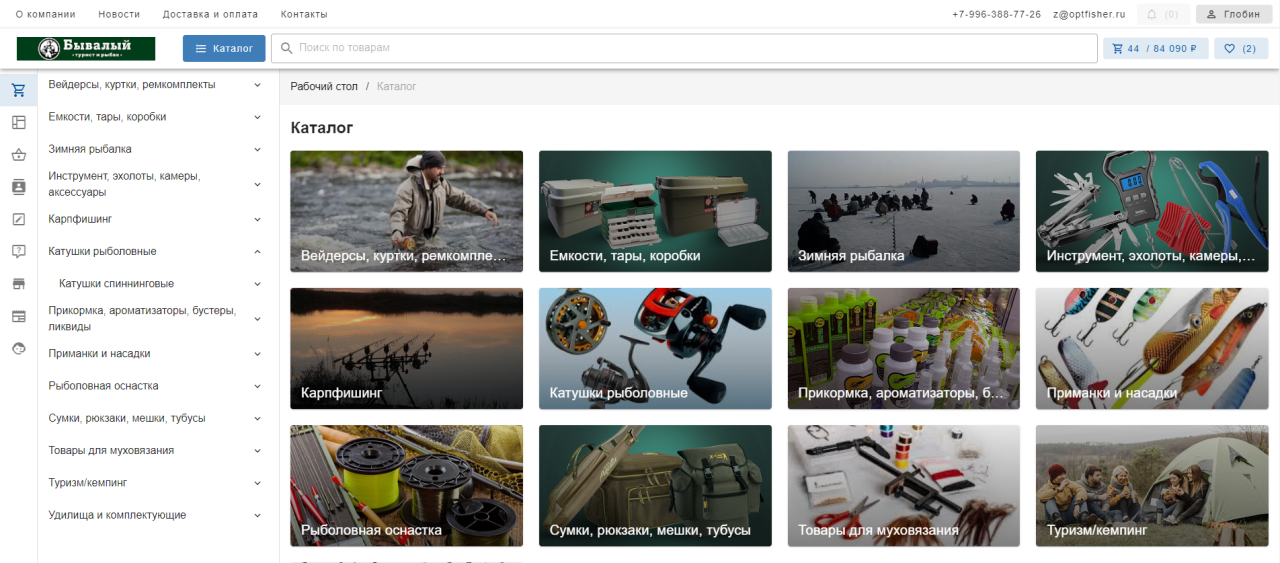The image size is (1280, 563).
Task: Click the shopping cart icon in left sidebar
Action: coord(18,91)
